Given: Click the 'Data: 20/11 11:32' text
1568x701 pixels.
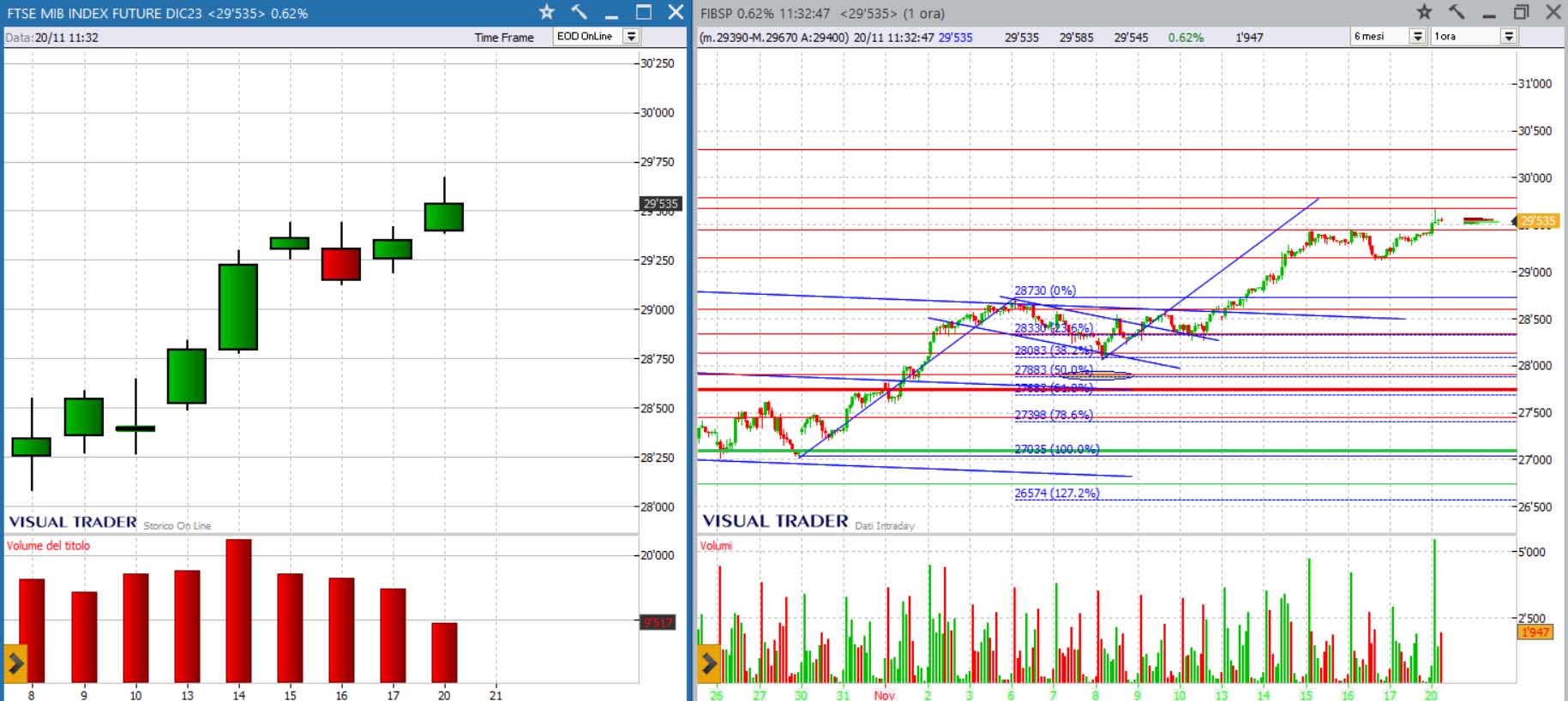Looking at the screenshot, I should (51, 38).
